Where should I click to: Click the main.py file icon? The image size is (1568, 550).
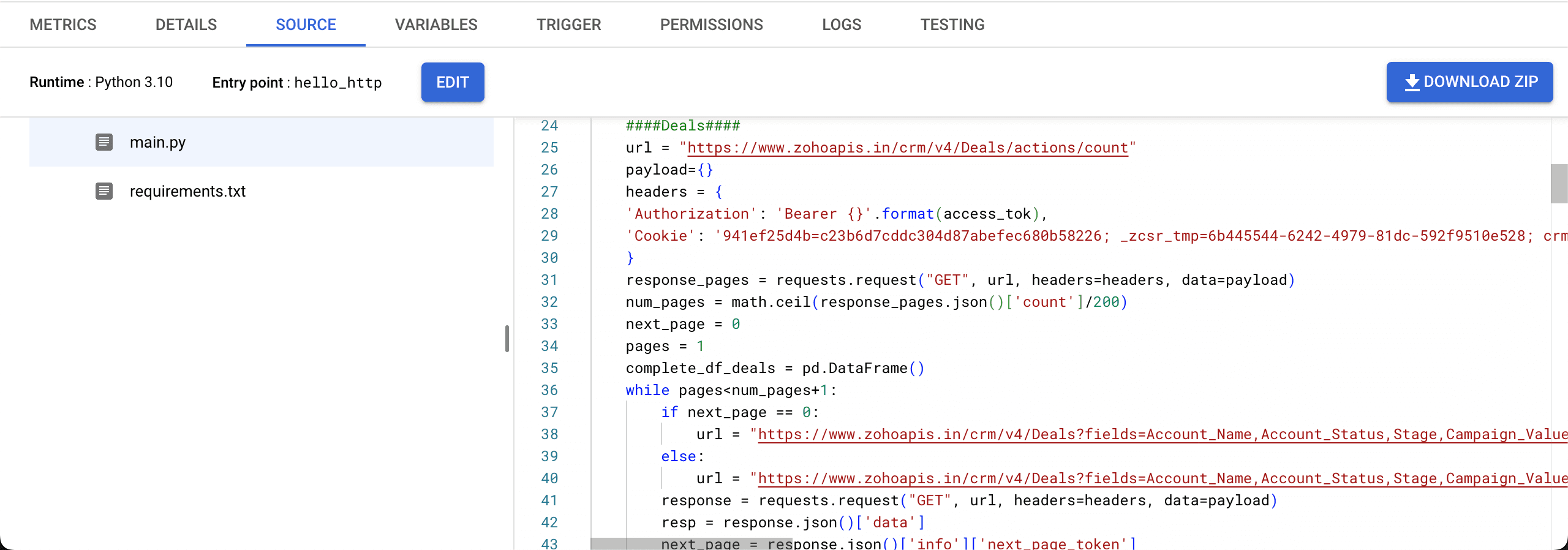point(104,142)
